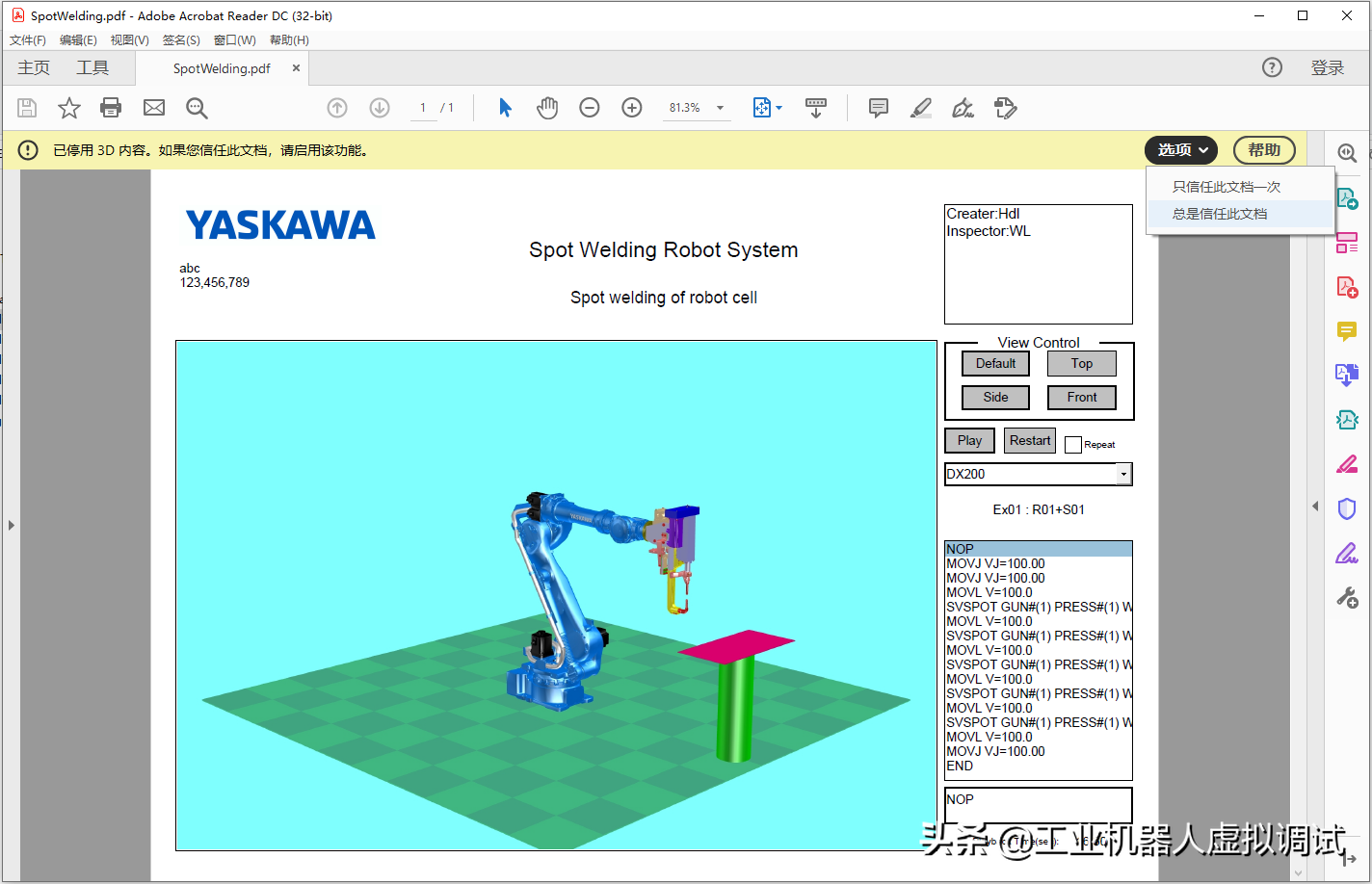This screenshot has height=884, width=1372.
Task: Open the help question mark icon
Action: pos(1273,67)
